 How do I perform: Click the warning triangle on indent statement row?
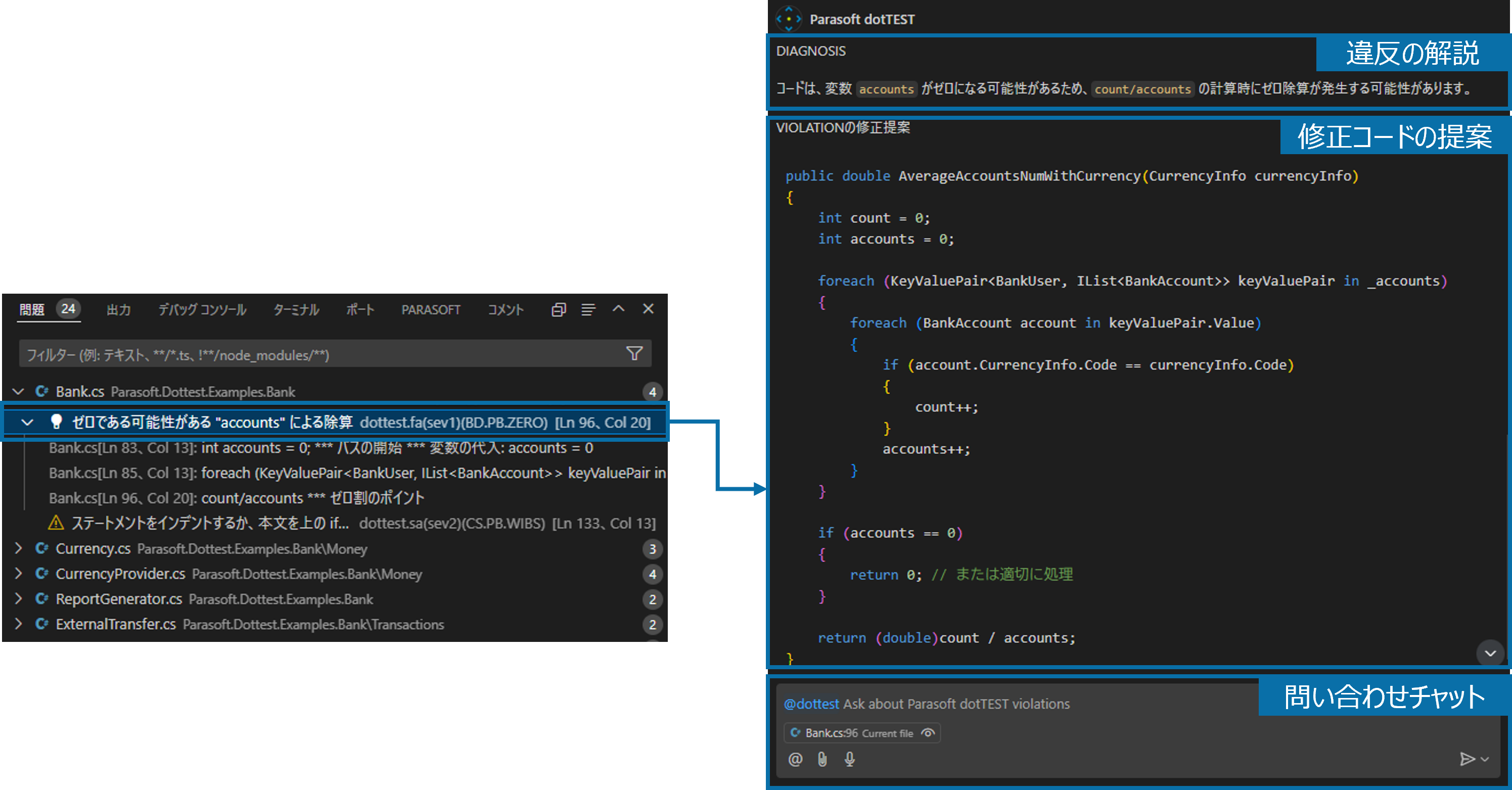coord(56,522)
